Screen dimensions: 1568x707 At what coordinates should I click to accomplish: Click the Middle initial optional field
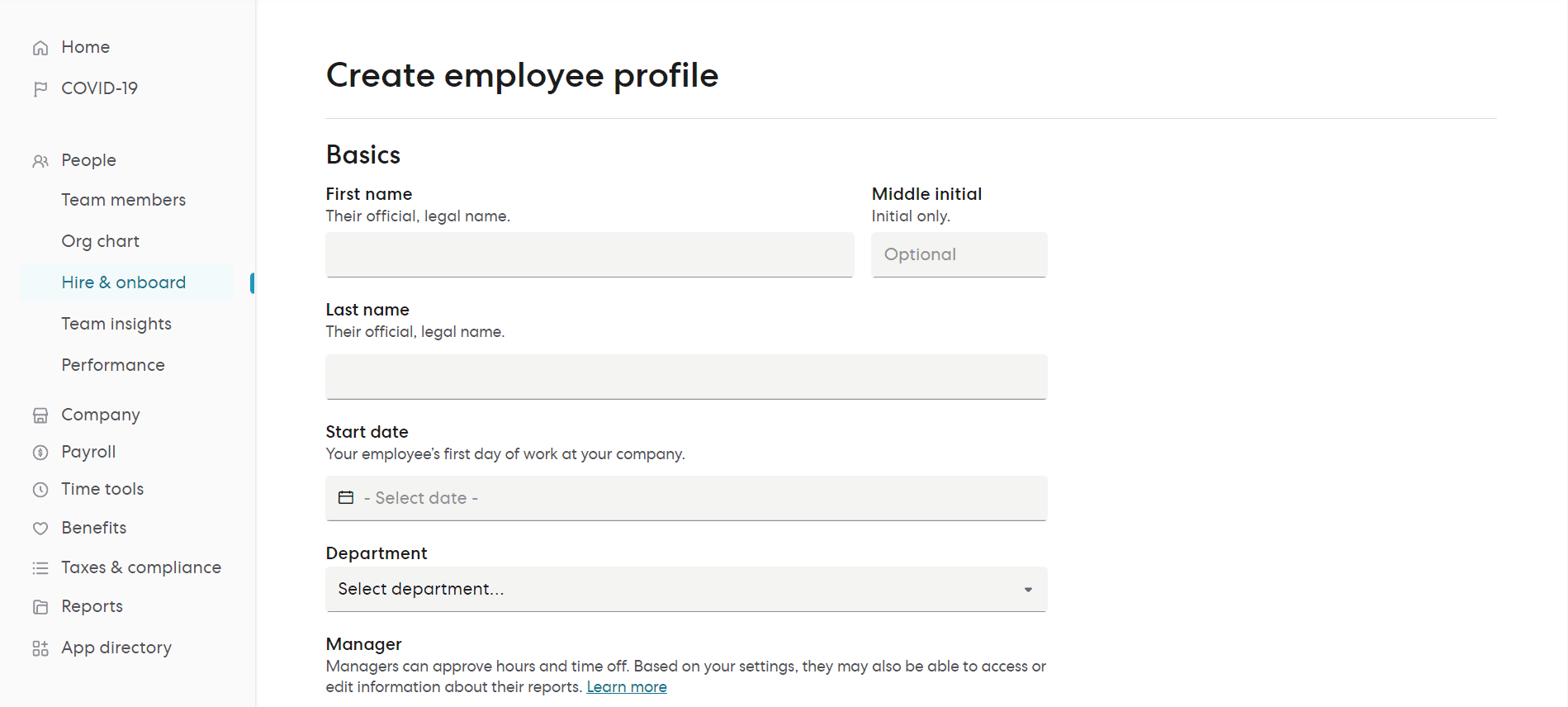click(x=959, y=254)
